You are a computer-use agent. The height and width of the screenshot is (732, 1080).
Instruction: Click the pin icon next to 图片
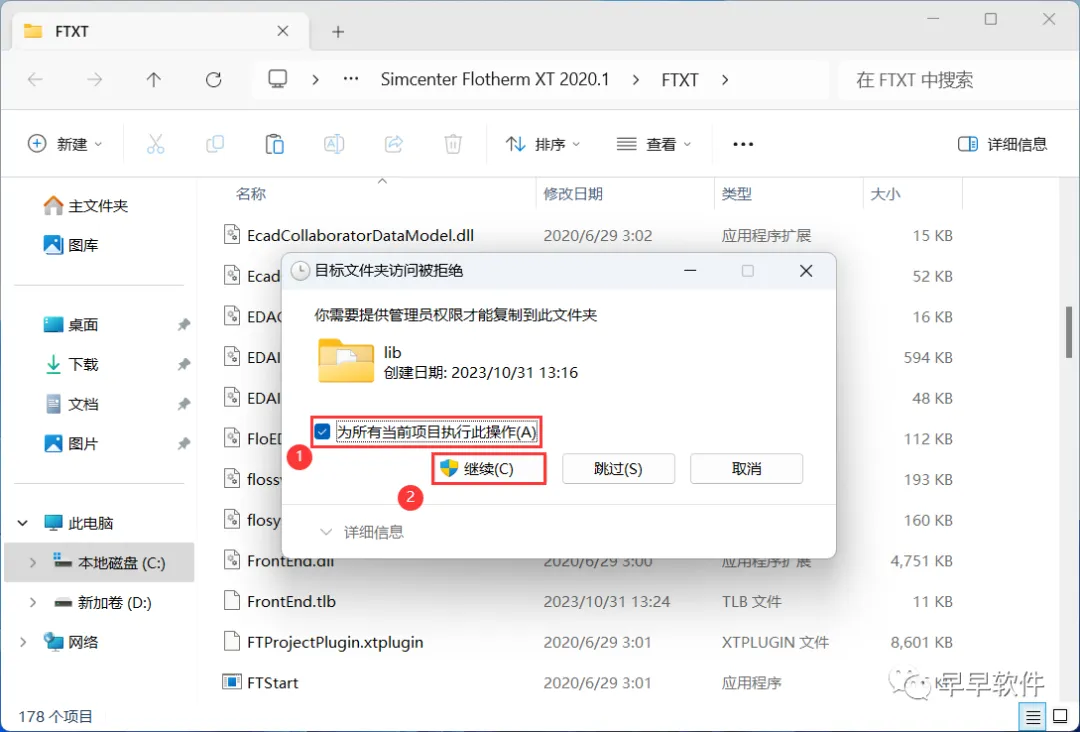[183, 443]
